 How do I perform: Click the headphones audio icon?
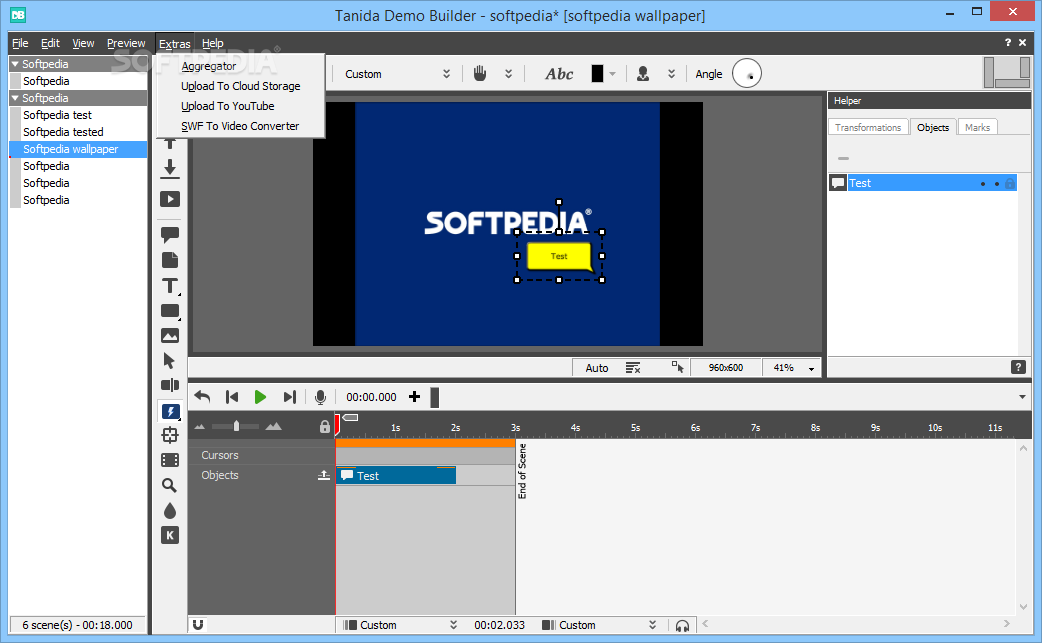[682, 626]
